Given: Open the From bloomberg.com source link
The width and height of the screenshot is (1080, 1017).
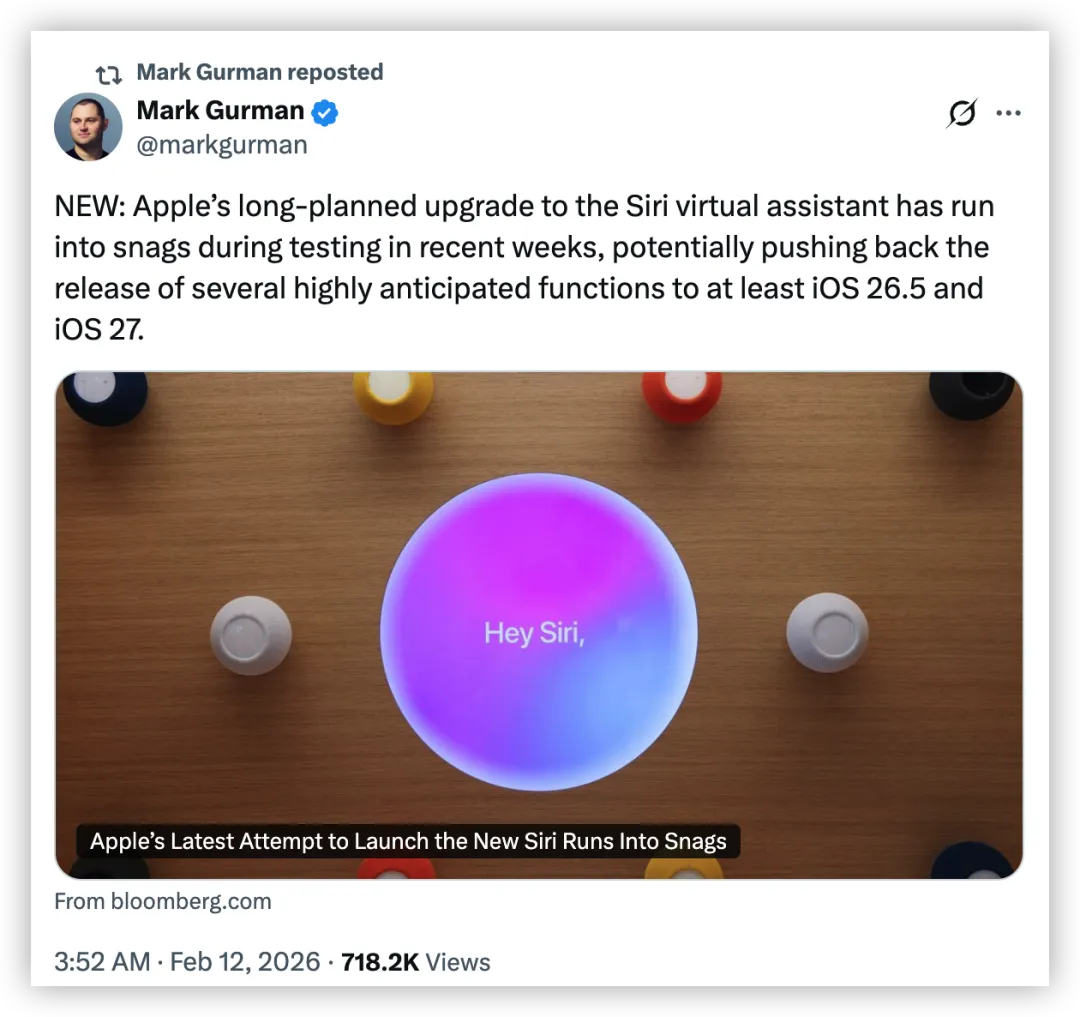Looking at the screenshot, I should point(163,901).
